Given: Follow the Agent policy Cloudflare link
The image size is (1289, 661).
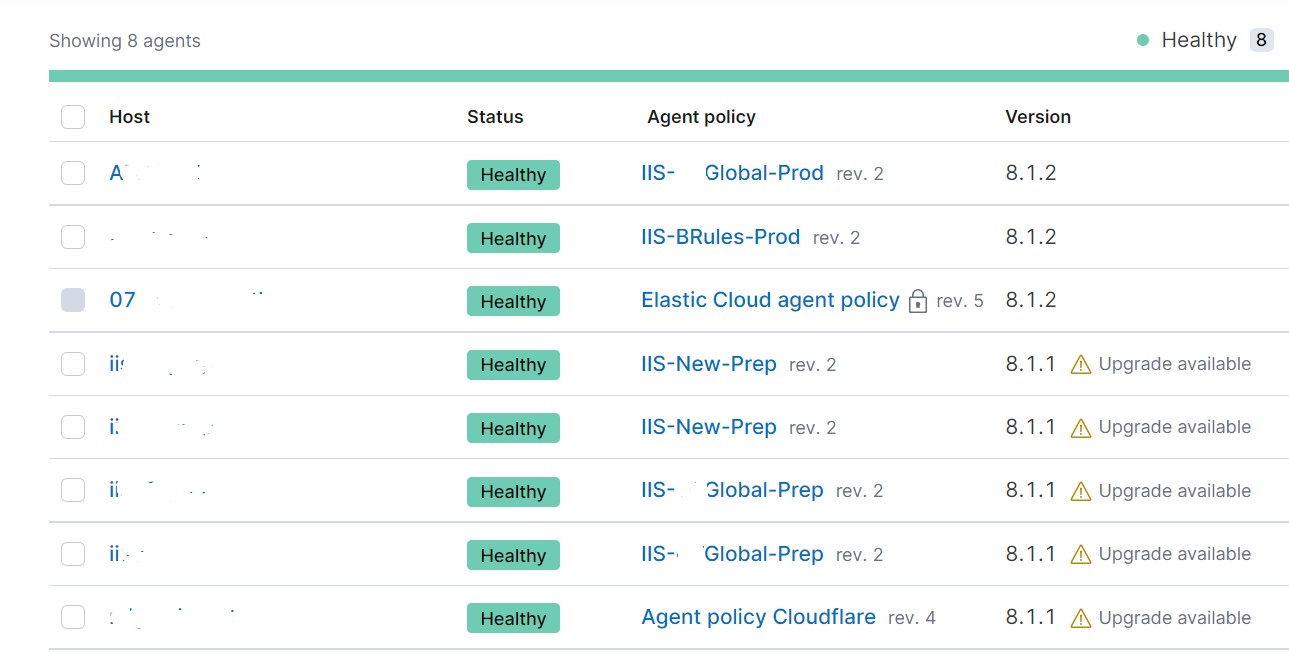Looking at the screenshot, I should tap(758, 617).
